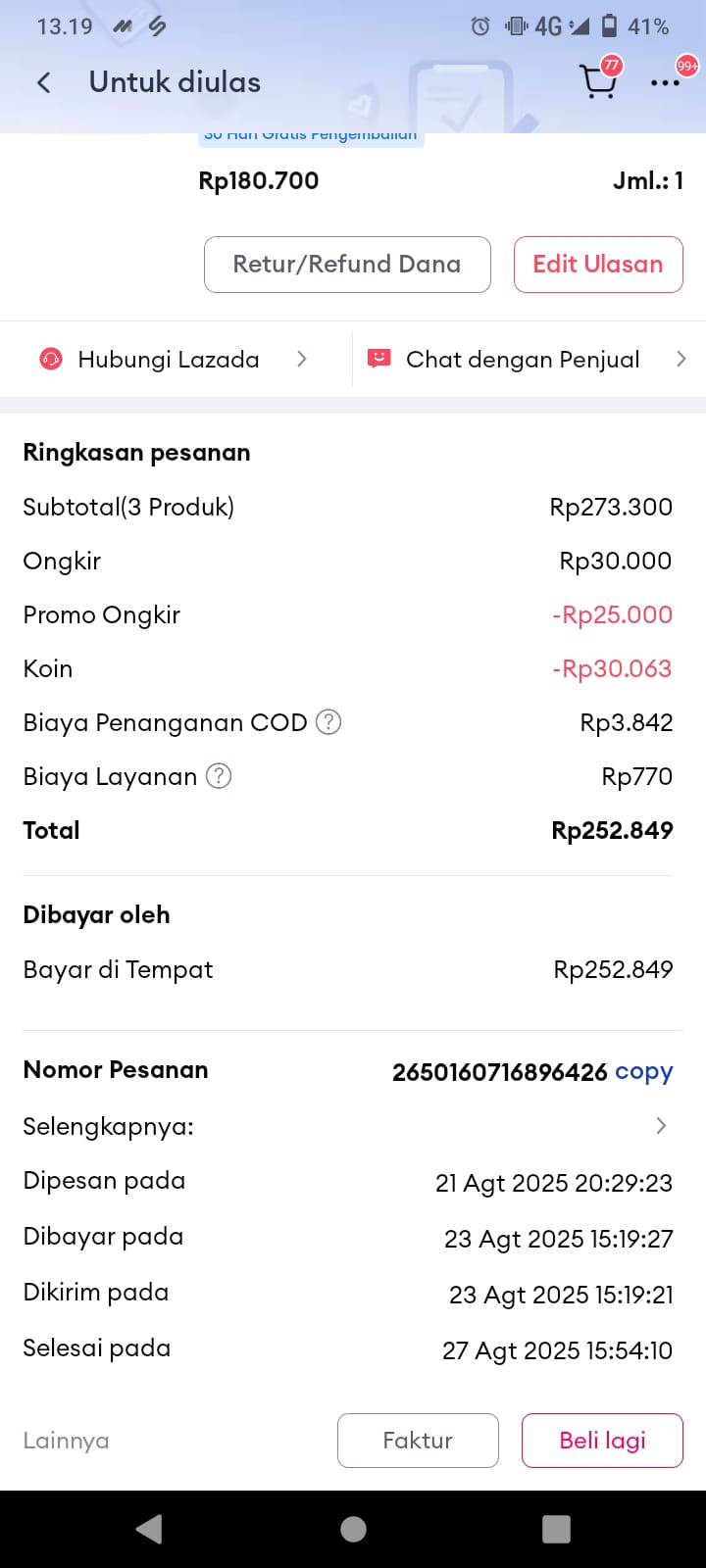The image size is (706, 1568).
Task: Tap the Retur/Refund Dana button
Action: [347, 265]
